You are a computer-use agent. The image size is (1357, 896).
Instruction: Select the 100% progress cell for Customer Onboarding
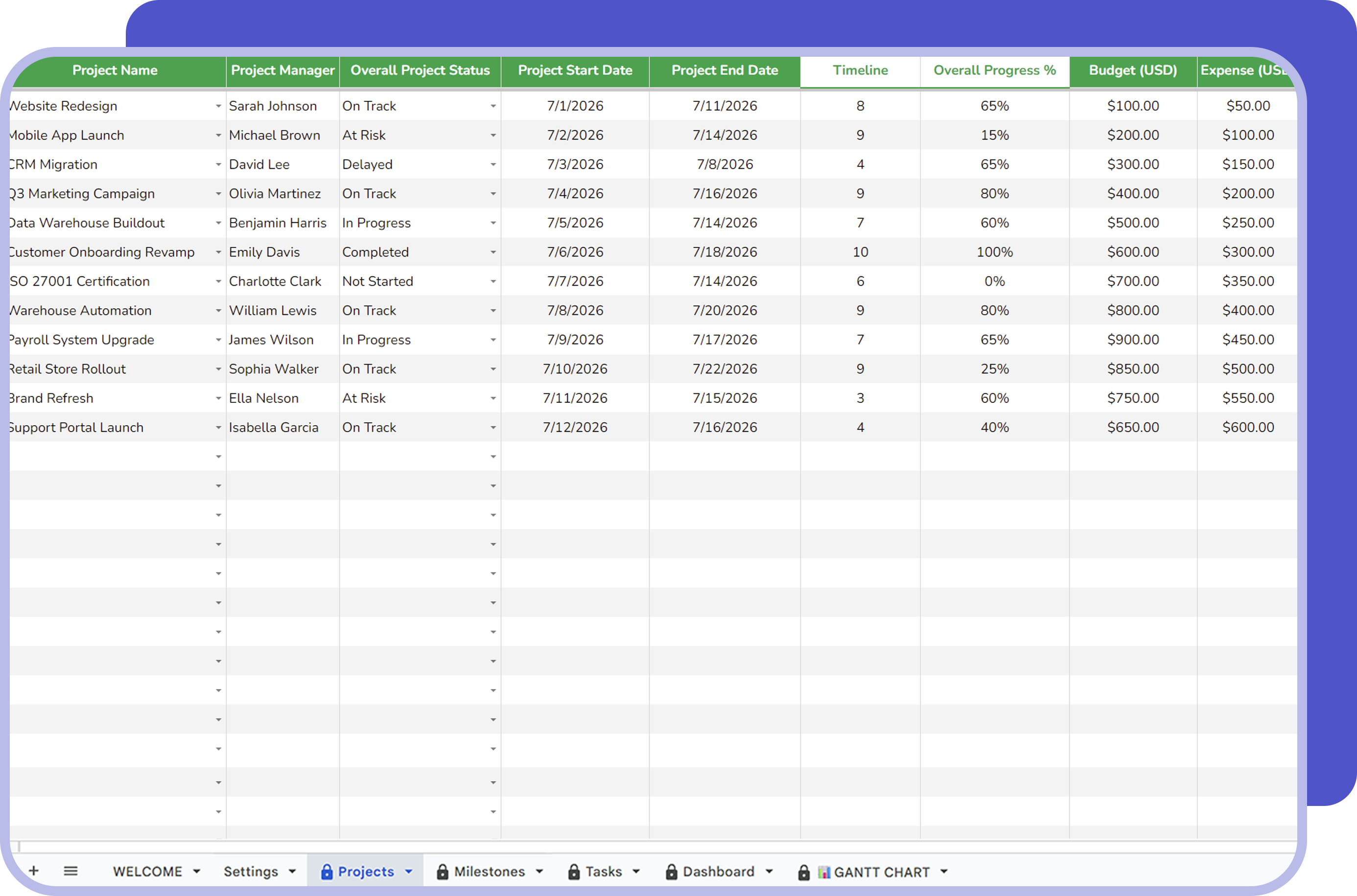[x=995, y=252]
